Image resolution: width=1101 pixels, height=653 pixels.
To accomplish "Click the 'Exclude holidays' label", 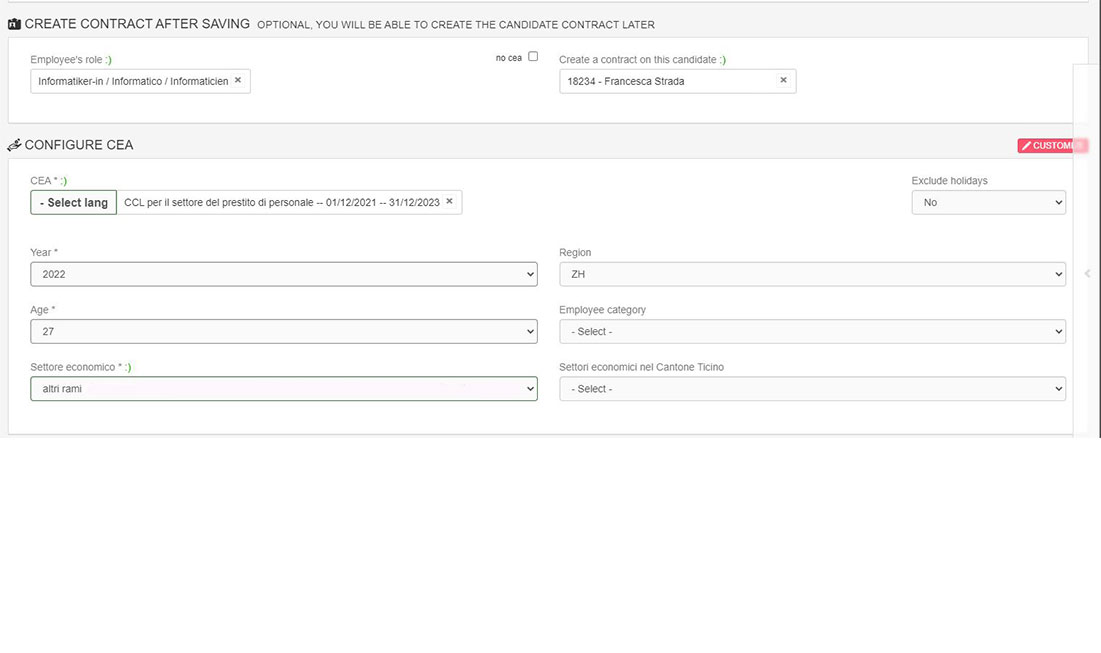I will (x=949, y=180).
